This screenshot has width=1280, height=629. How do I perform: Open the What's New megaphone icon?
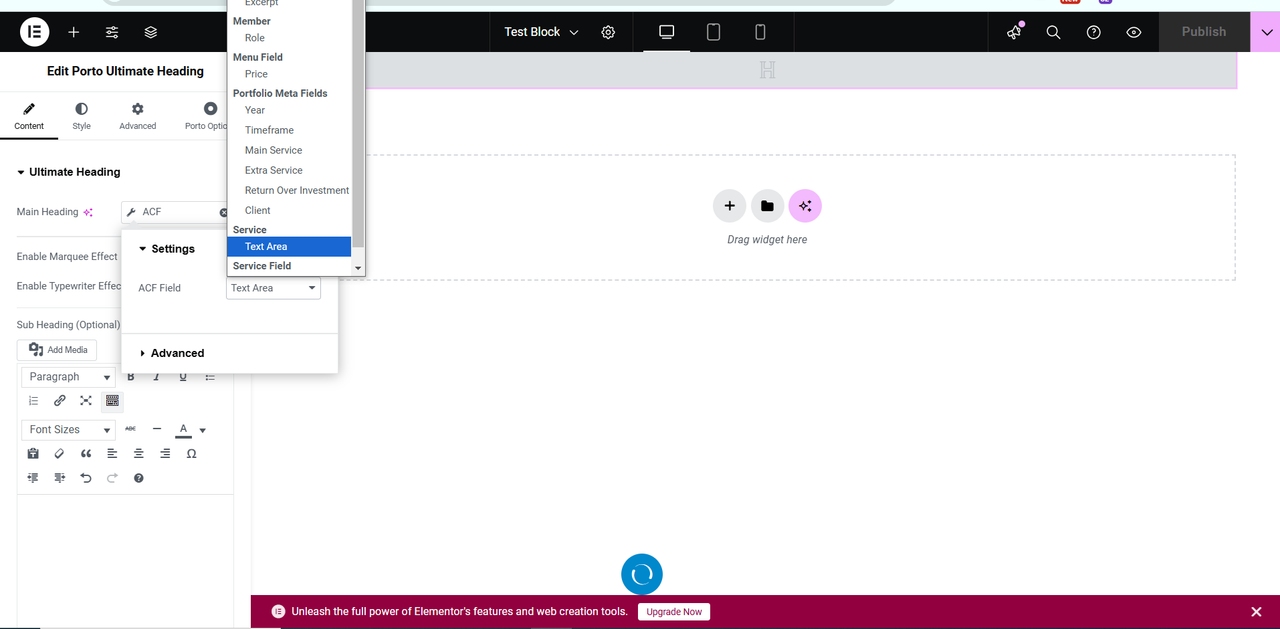click(x=1015, y=32)
